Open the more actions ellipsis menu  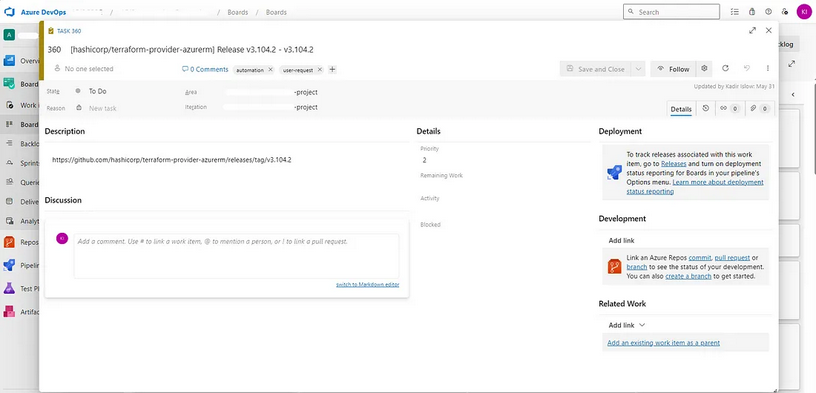tap(768, 69)
